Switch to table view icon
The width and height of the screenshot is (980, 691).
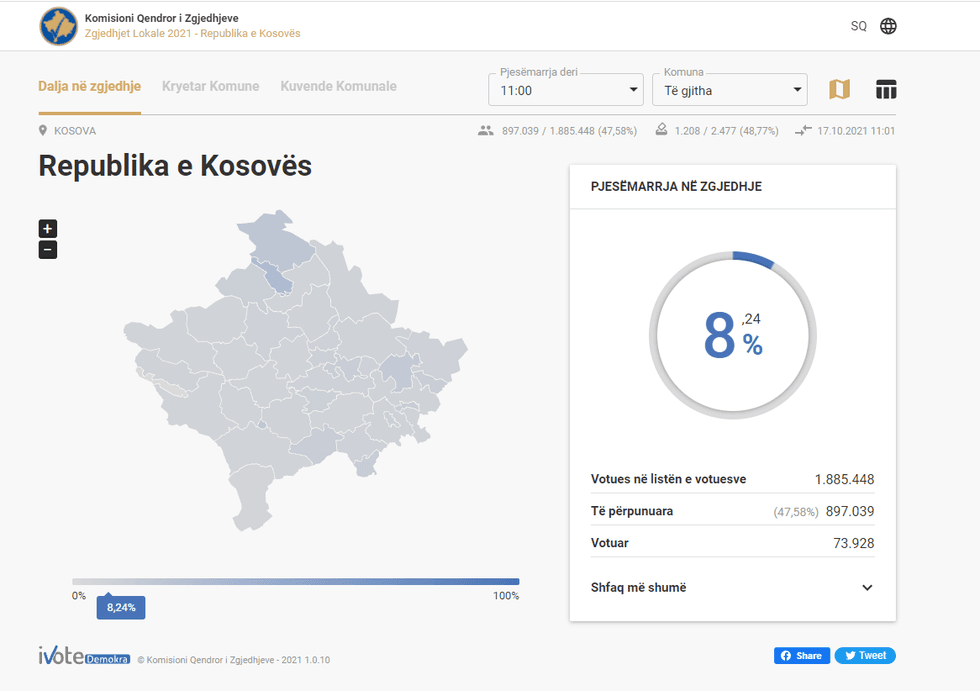[886, 90]
